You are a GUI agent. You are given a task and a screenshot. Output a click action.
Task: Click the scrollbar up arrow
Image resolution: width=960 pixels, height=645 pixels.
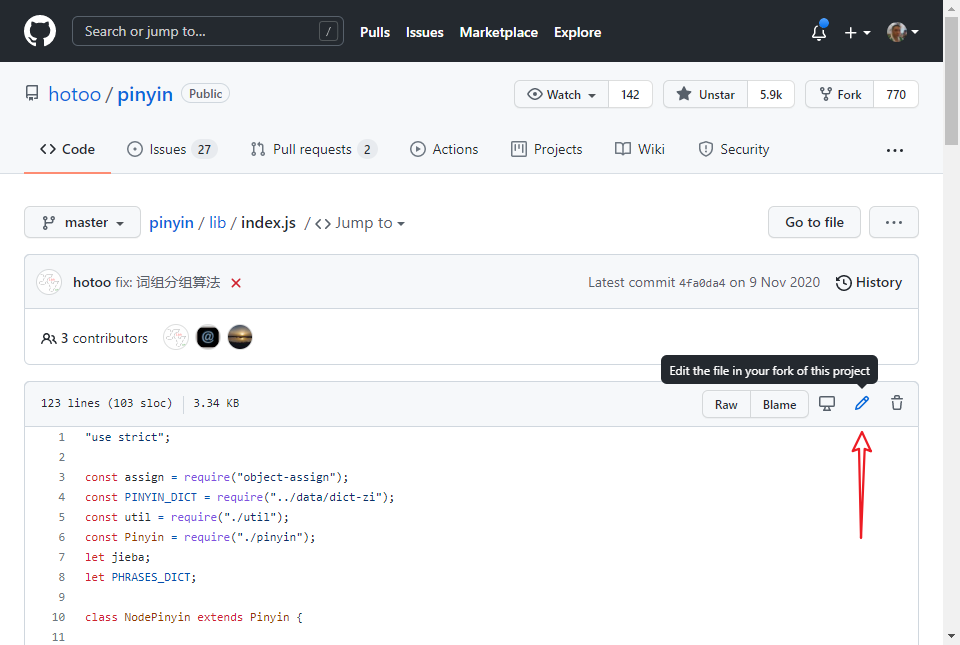[951, 7]
